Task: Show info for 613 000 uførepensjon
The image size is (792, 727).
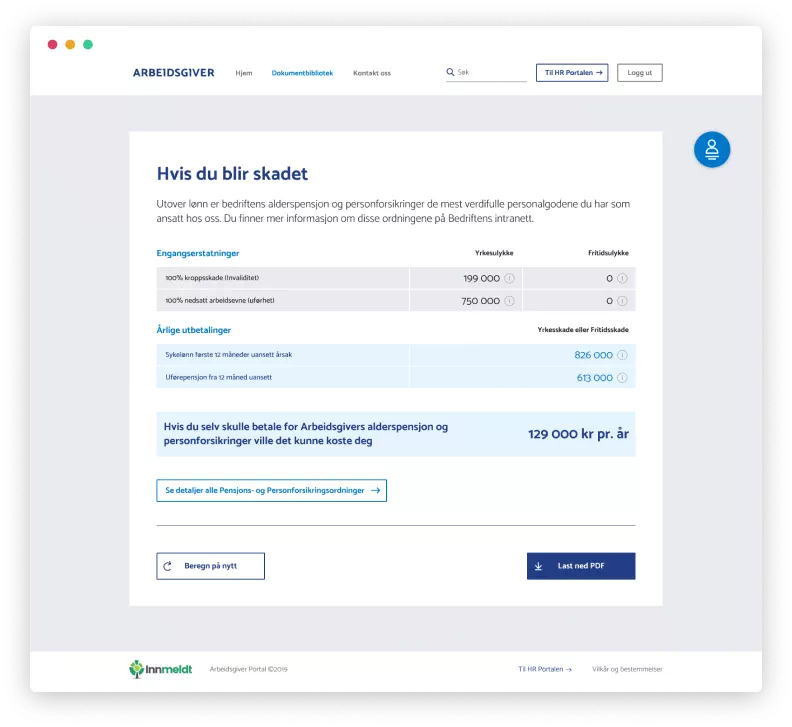Action: pos(622,378)
